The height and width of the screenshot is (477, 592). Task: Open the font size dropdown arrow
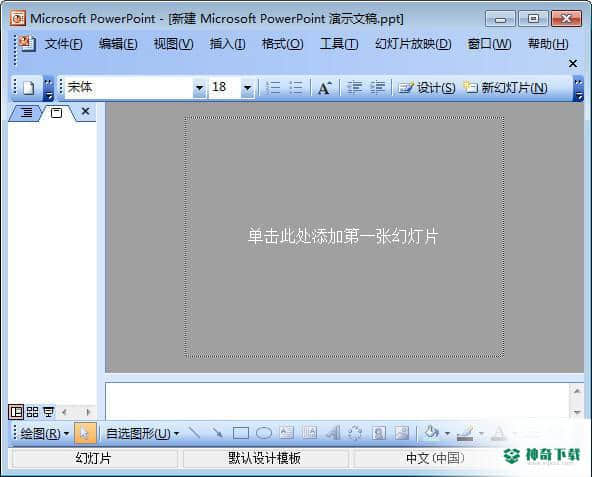[x=247, y=88]
